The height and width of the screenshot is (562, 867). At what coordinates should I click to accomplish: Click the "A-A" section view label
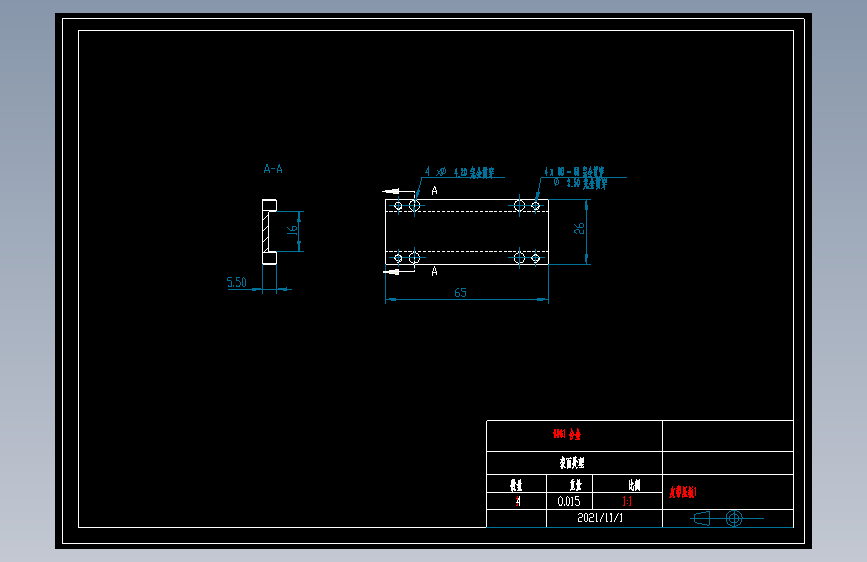pos(273,169)
